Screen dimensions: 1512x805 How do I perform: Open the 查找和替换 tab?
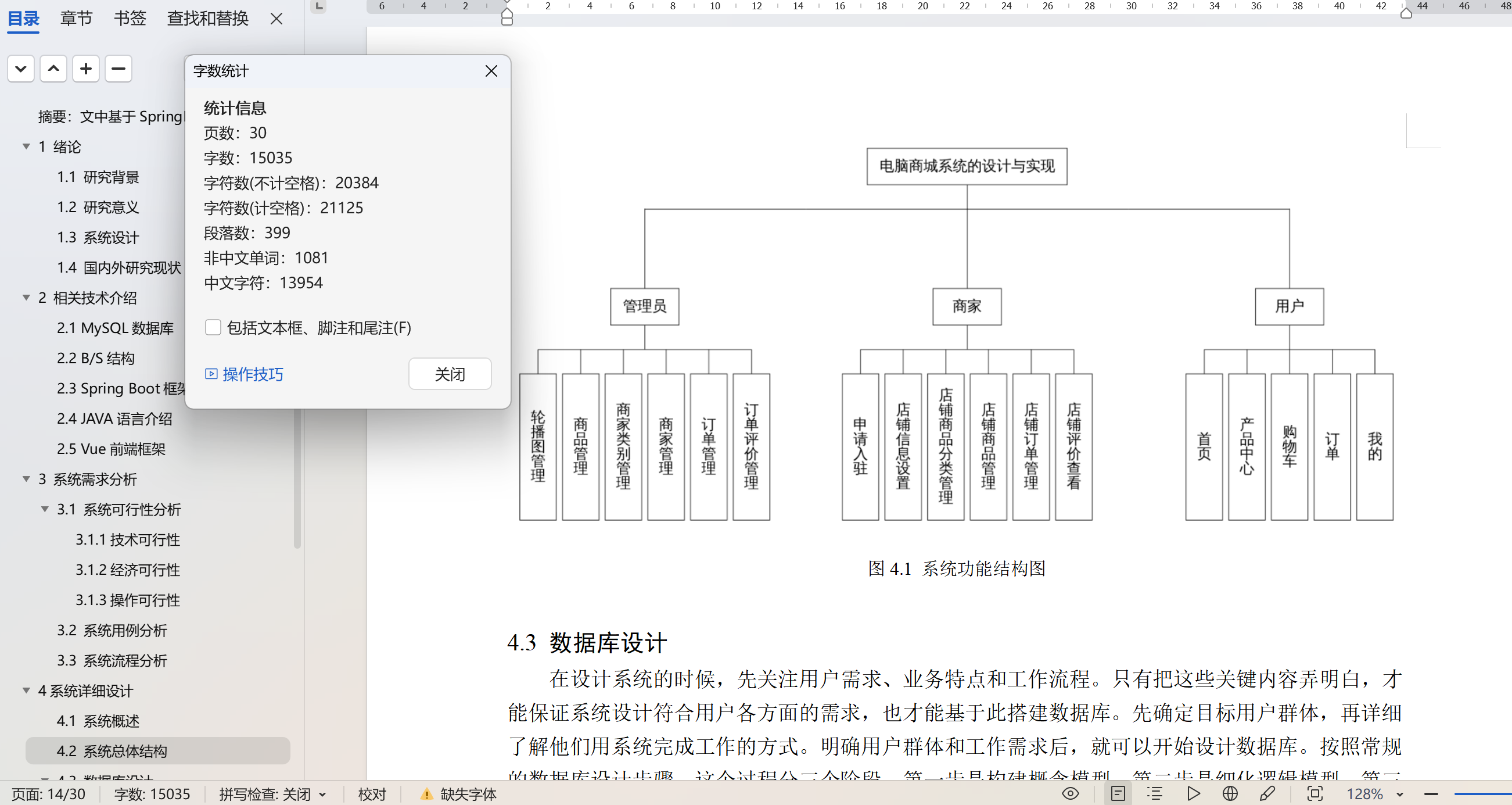[207, 19]
